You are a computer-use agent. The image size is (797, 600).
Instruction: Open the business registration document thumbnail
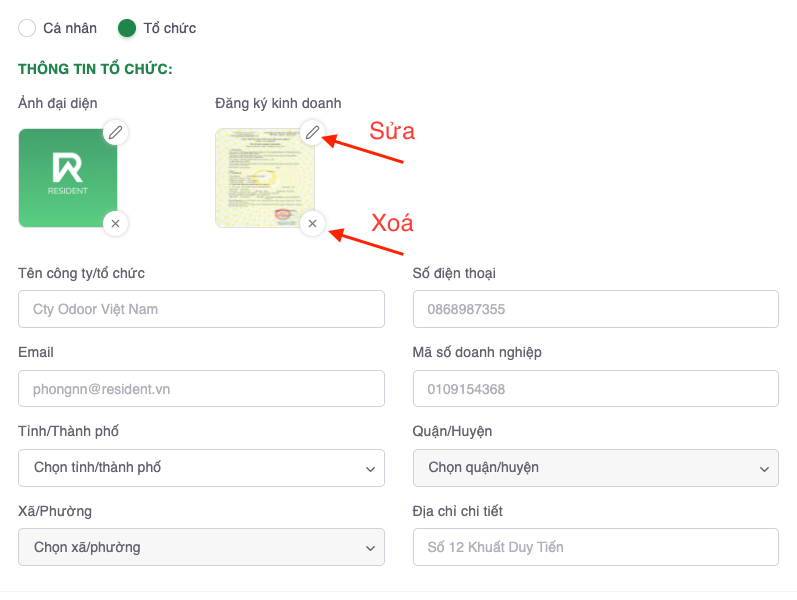pyautogui.click(x=264, y=178)
